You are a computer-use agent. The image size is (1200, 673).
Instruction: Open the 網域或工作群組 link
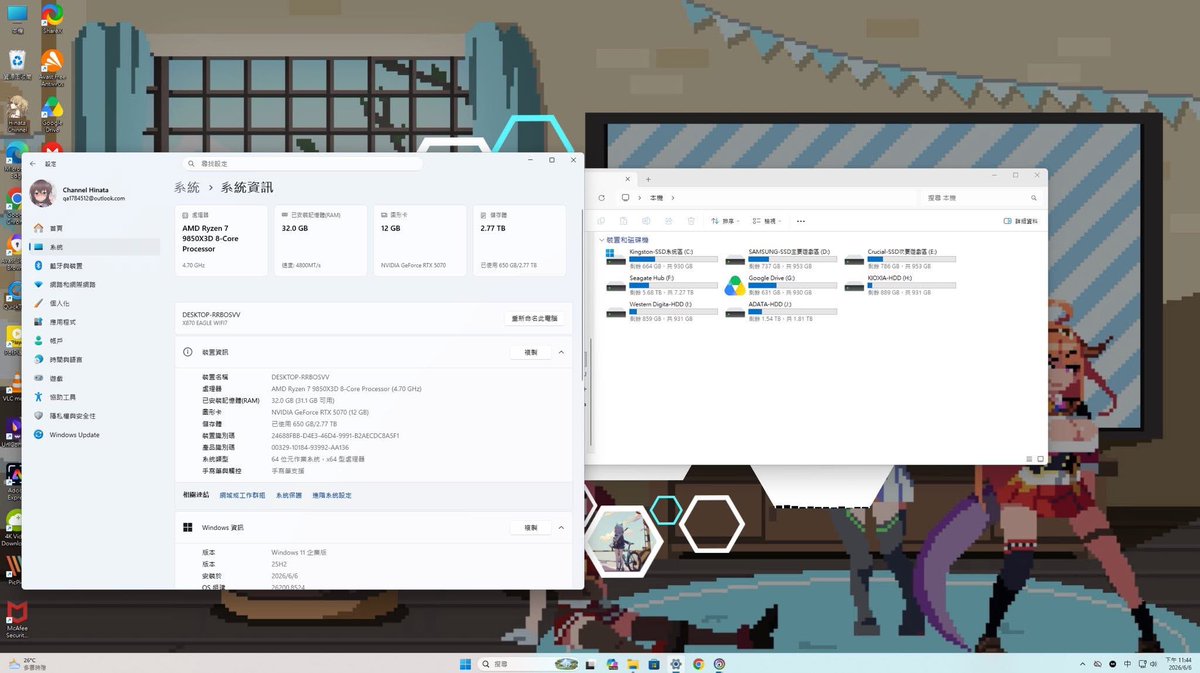(242, 495)
